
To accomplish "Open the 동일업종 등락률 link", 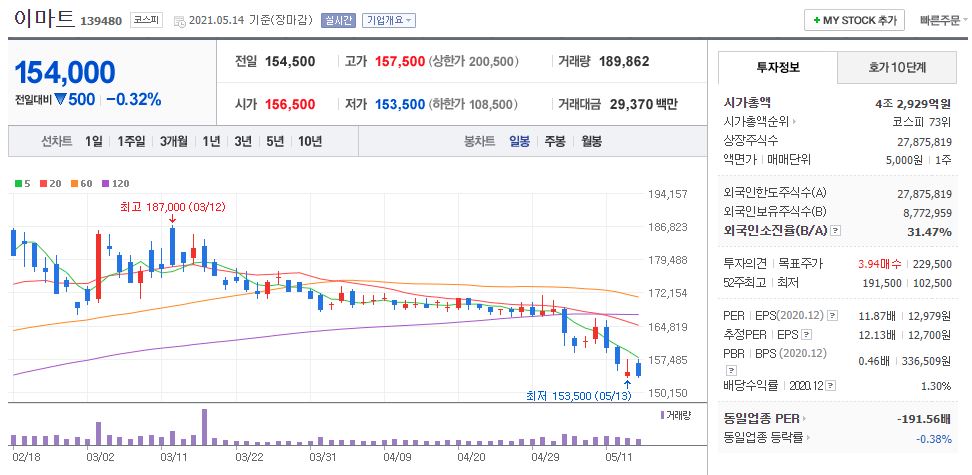I will (x=767, y=438).
